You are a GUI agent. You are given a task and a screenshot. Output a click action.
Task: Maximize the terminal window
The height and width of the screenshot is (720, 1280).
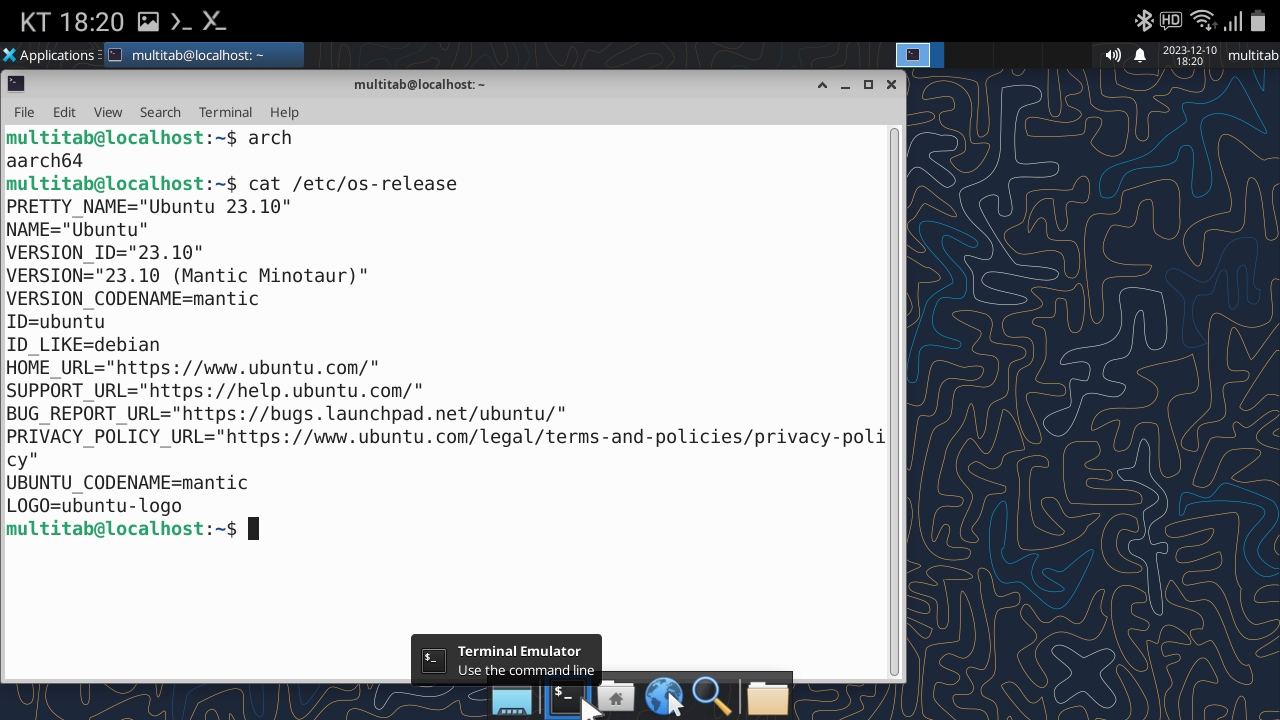[x=868, y=85]
